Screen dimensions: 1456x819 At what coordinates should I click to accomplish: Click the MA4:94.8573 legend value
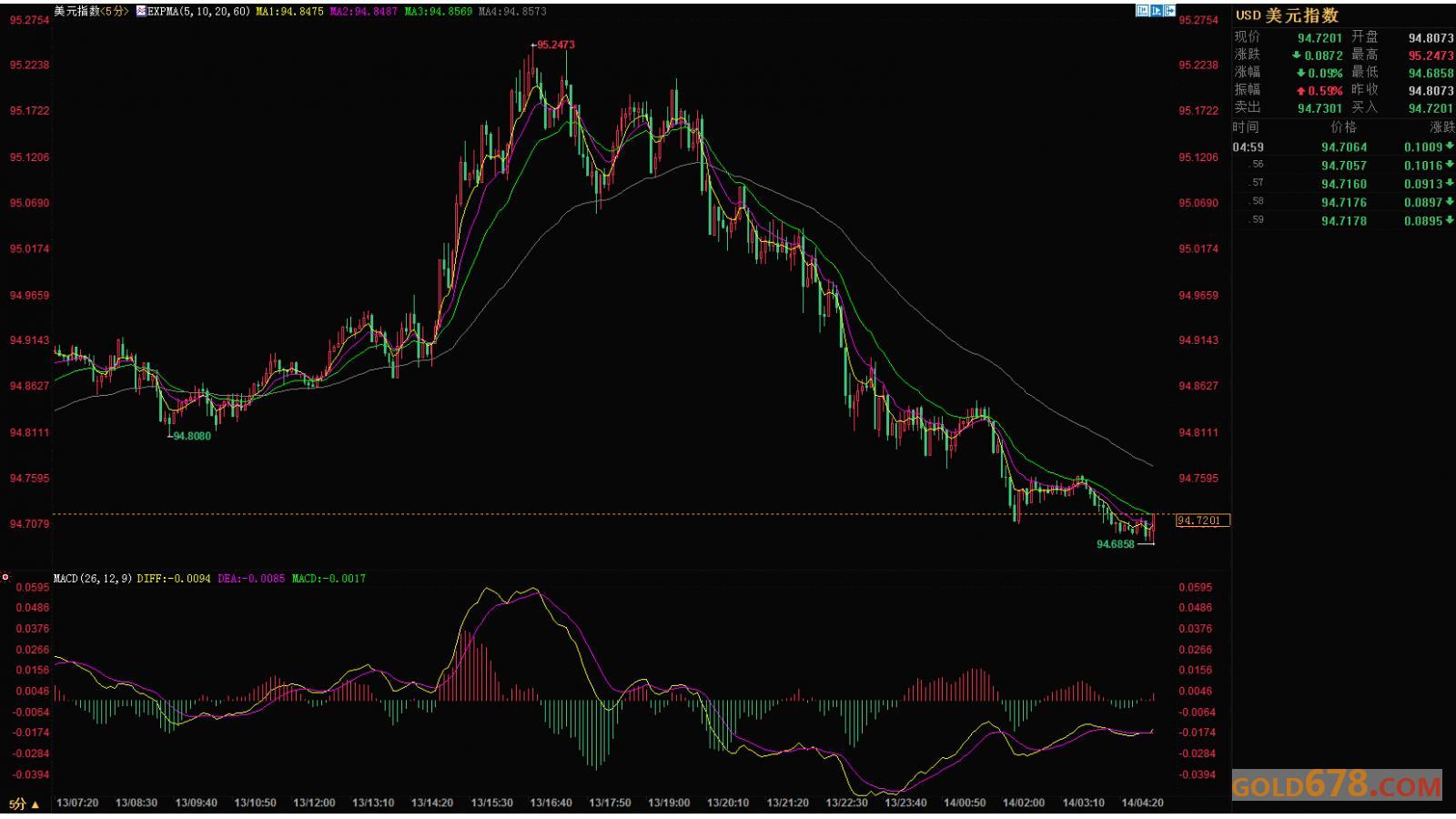[x=512, y=12]
